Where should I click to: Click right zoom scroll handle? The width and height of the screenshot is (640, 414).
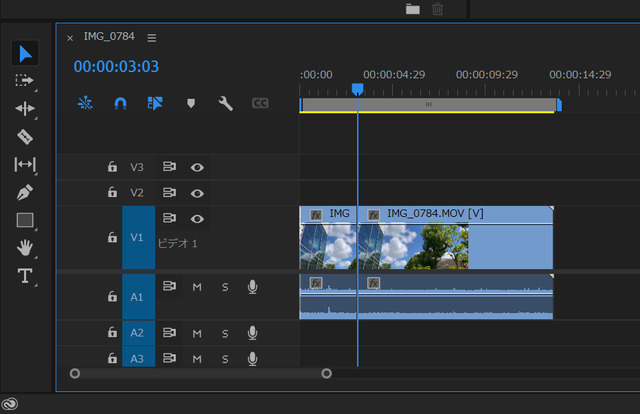click(327, 374)
